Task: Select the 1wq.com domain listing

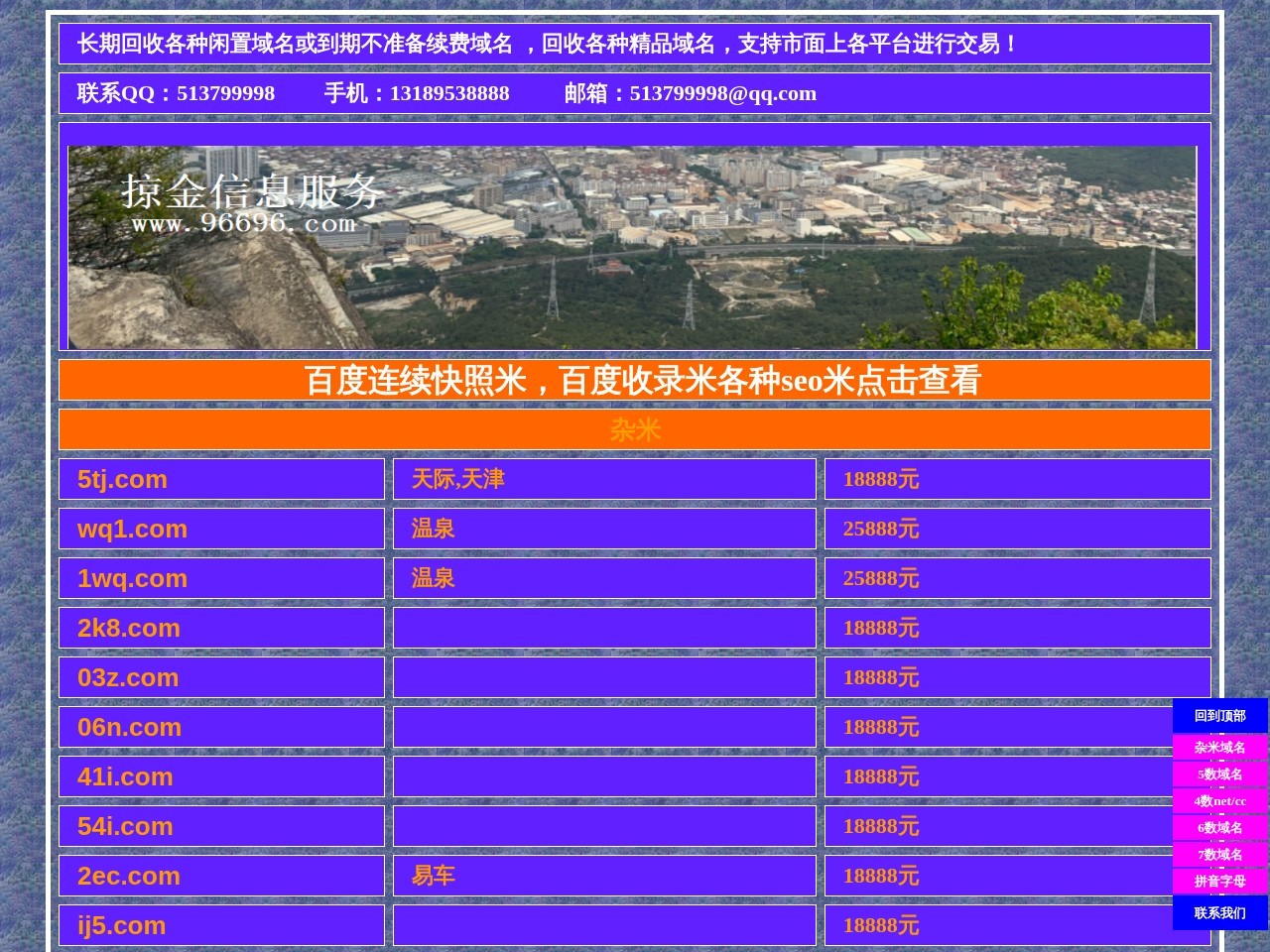Action: pyautogui.click(x=133, y=578)
